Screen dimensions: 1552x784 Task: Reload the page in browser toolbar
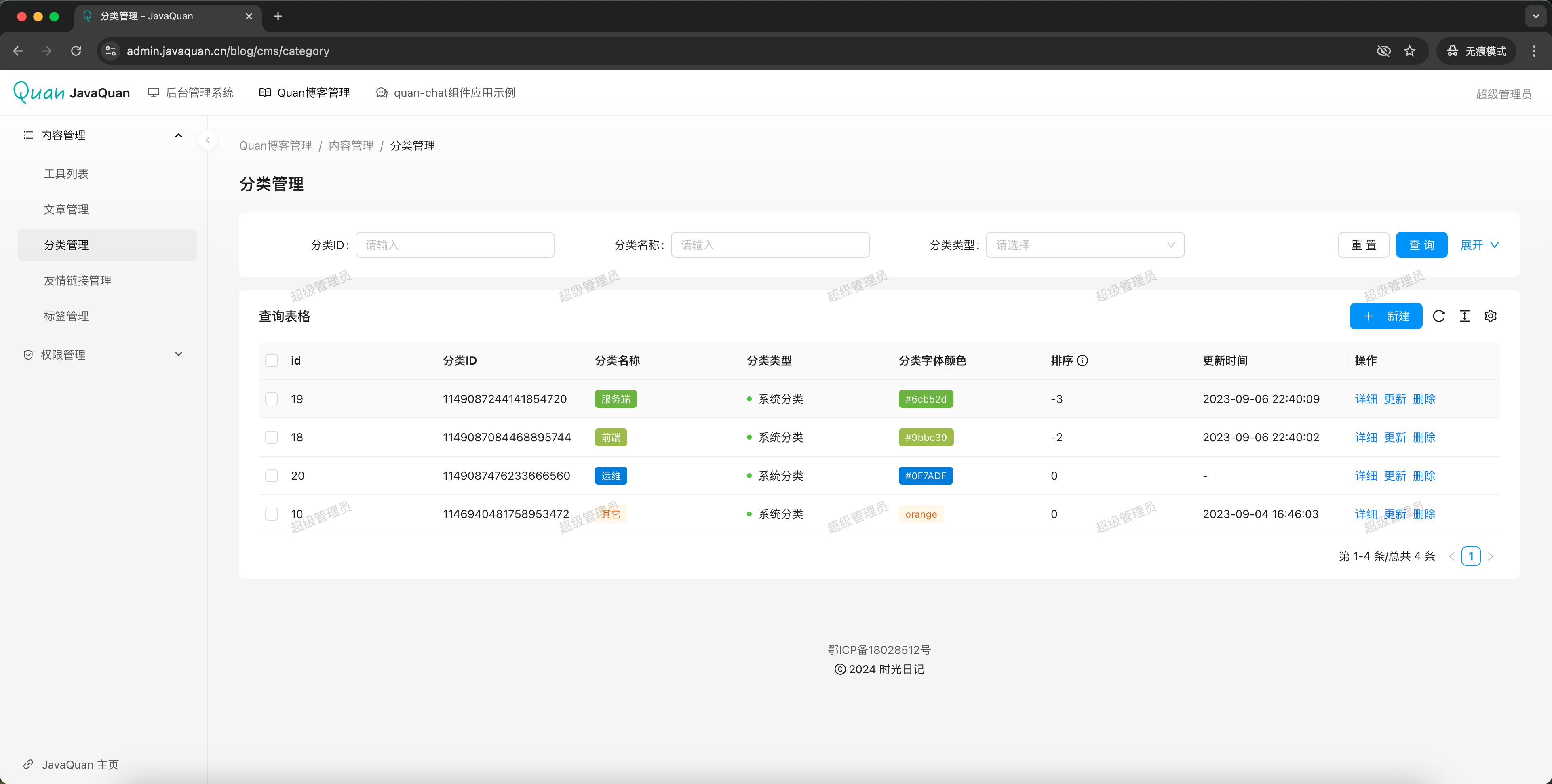pos(76,51)
